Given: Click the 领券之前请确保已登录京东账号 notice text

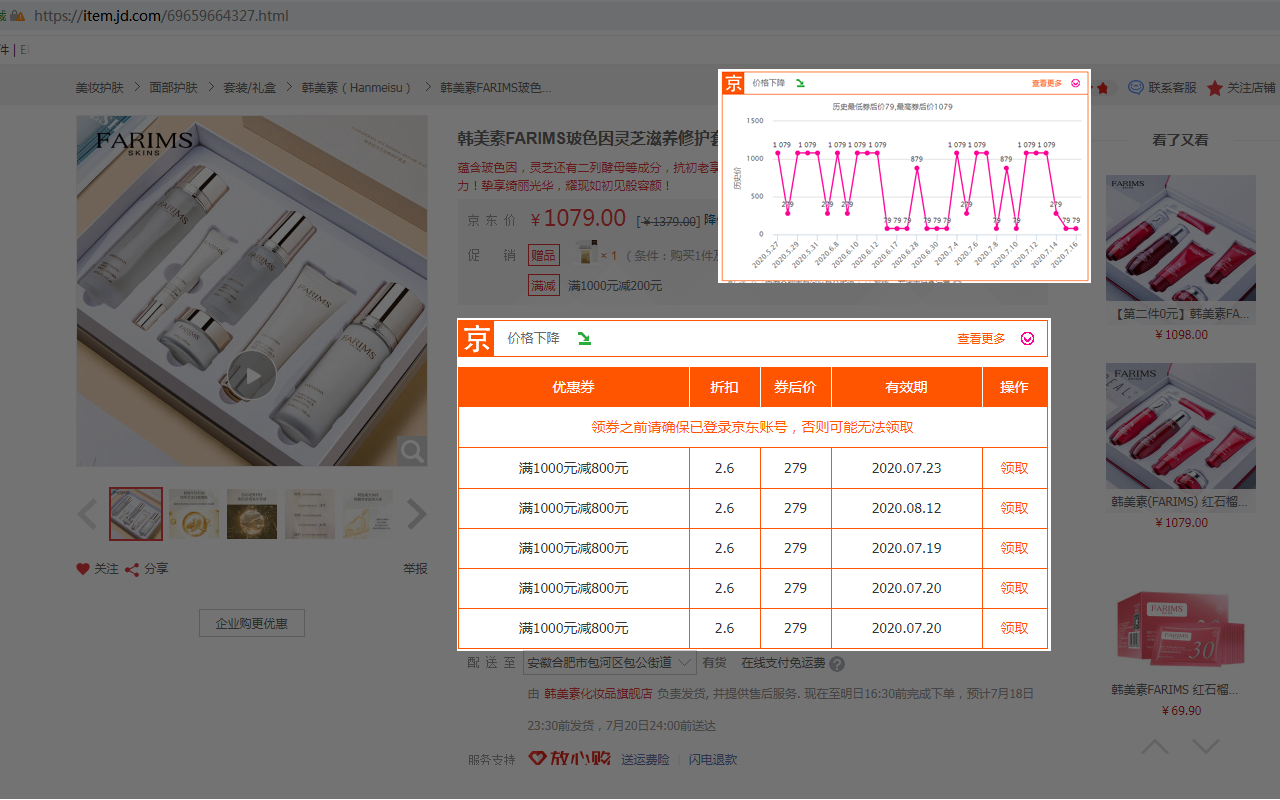Looking at the screenshot, I should [752, 427].
